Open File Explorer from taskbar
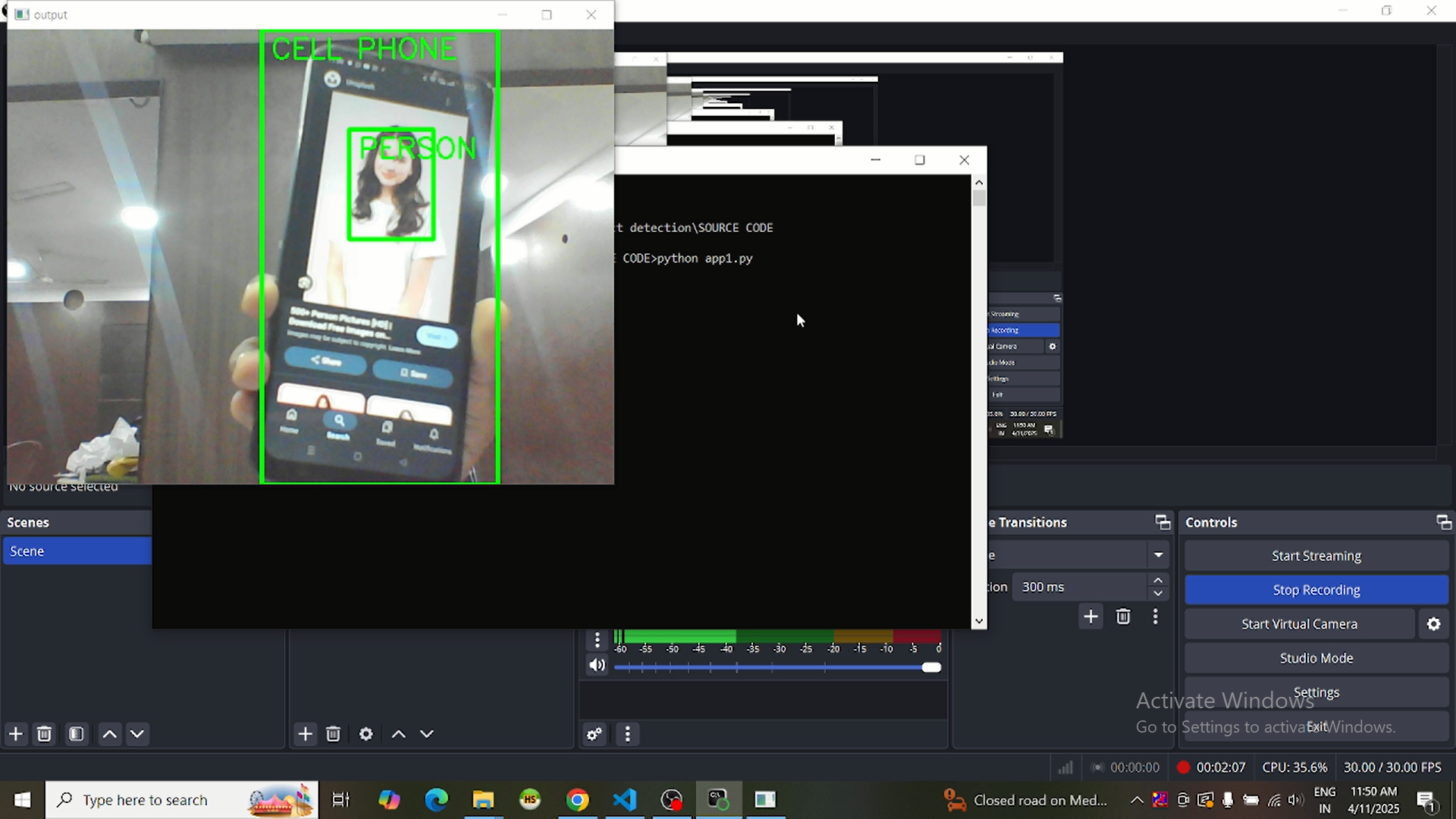The image size is (1456, 819). [484, 800]
